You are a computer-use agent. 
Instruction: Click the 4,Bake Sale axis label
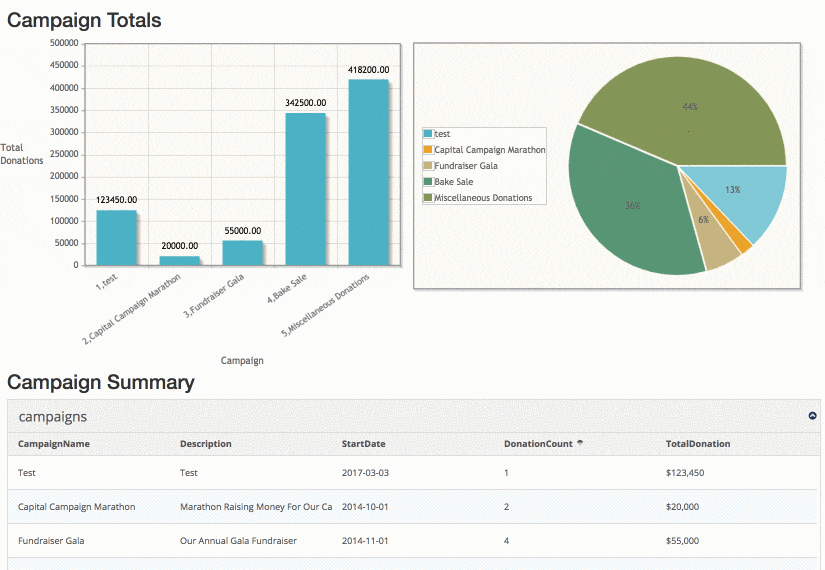[287, 288]
